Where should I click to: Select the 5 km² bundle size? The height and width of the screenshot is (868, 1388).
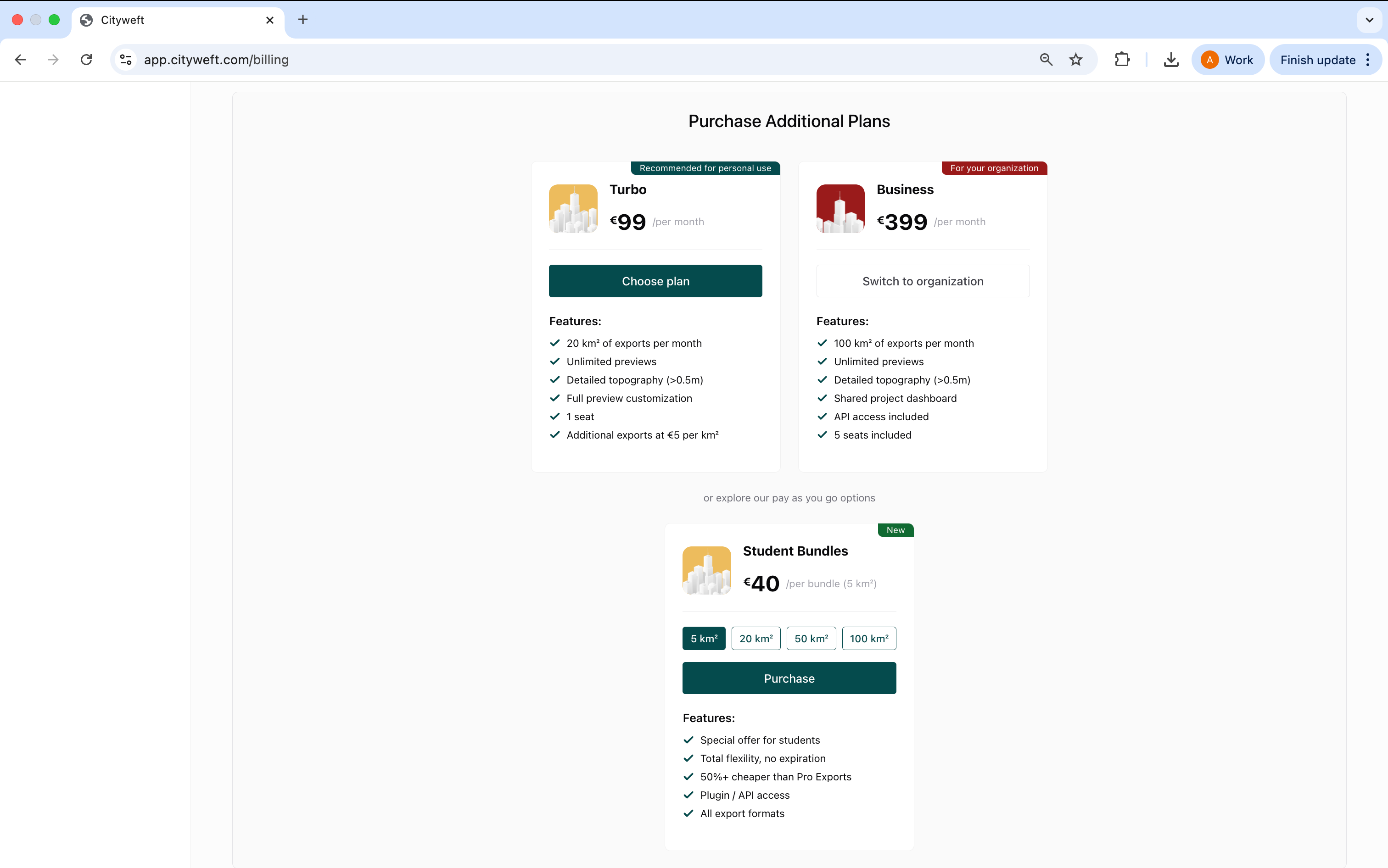[704, 638]
